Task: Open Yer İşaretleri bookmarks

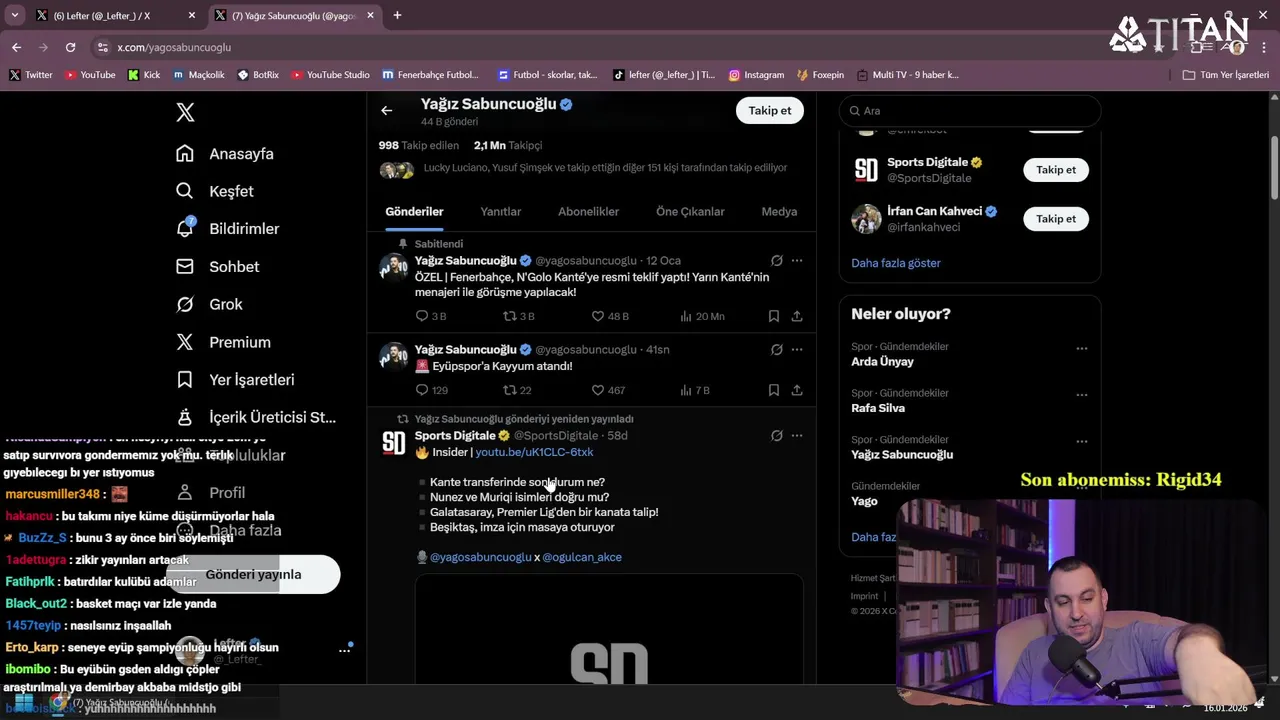Action: coord(235,380)
